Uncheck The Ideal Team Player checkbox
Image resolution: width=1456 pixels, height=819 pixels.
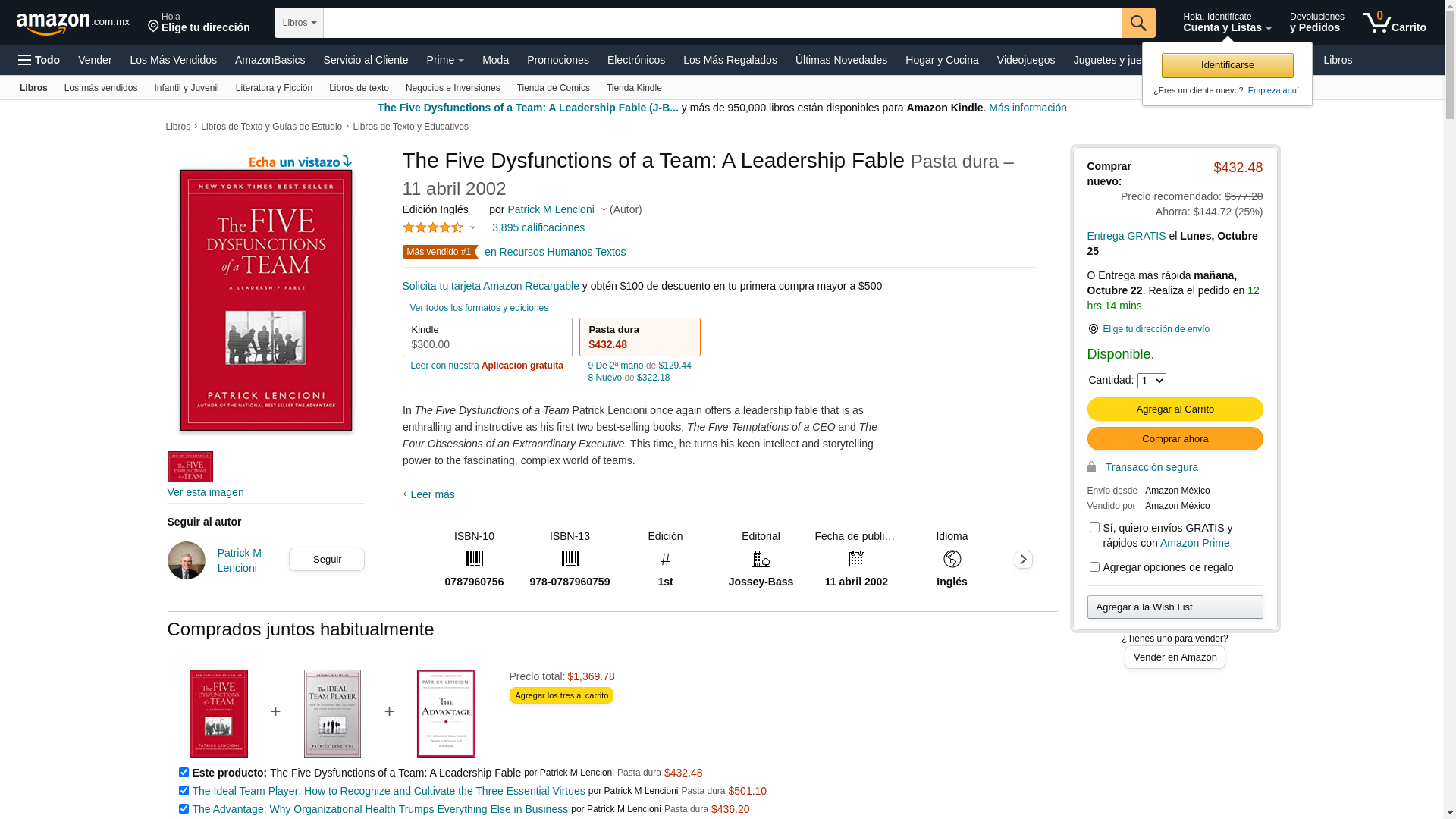[x=184, y=791]
